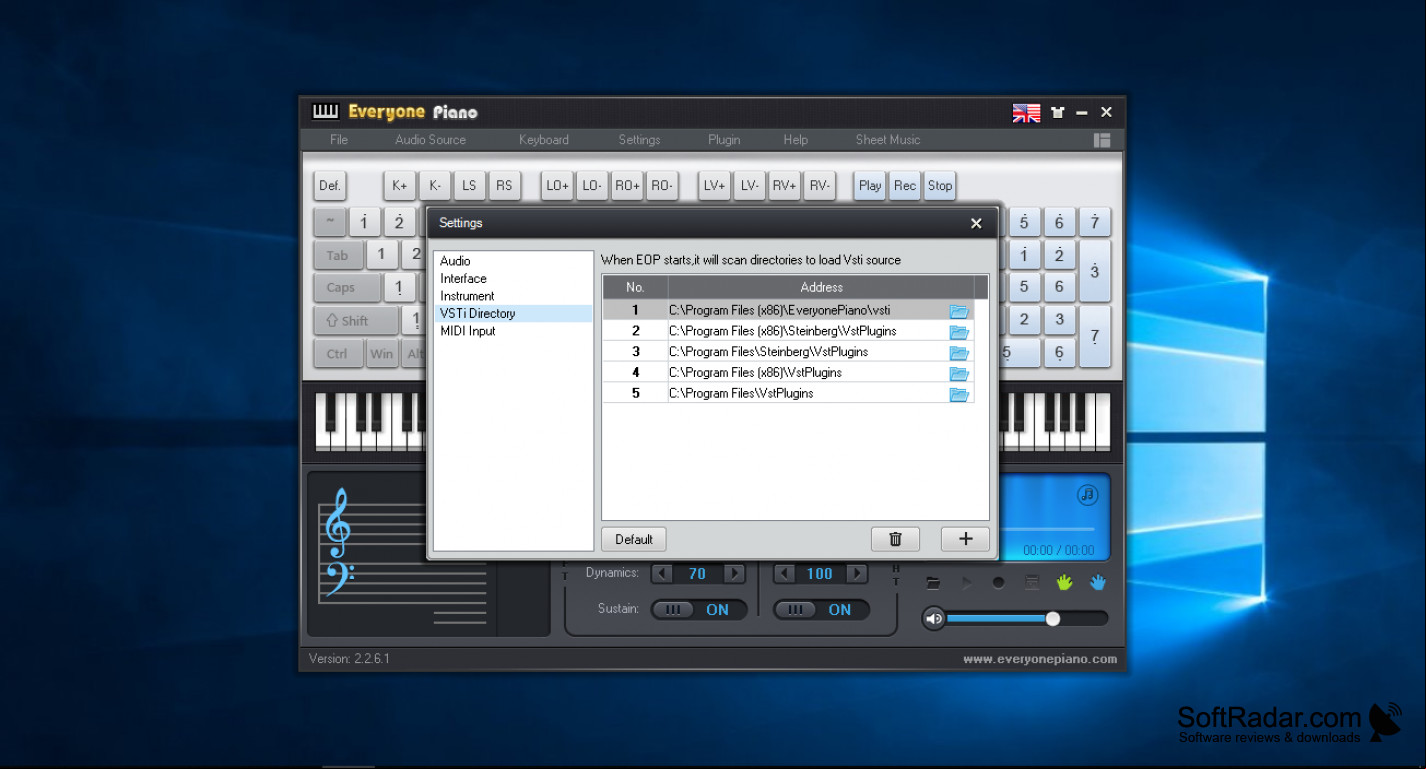Open the Settings menu in menu bar
Viewport: 1426px width, 769px height.
[639, 140]
